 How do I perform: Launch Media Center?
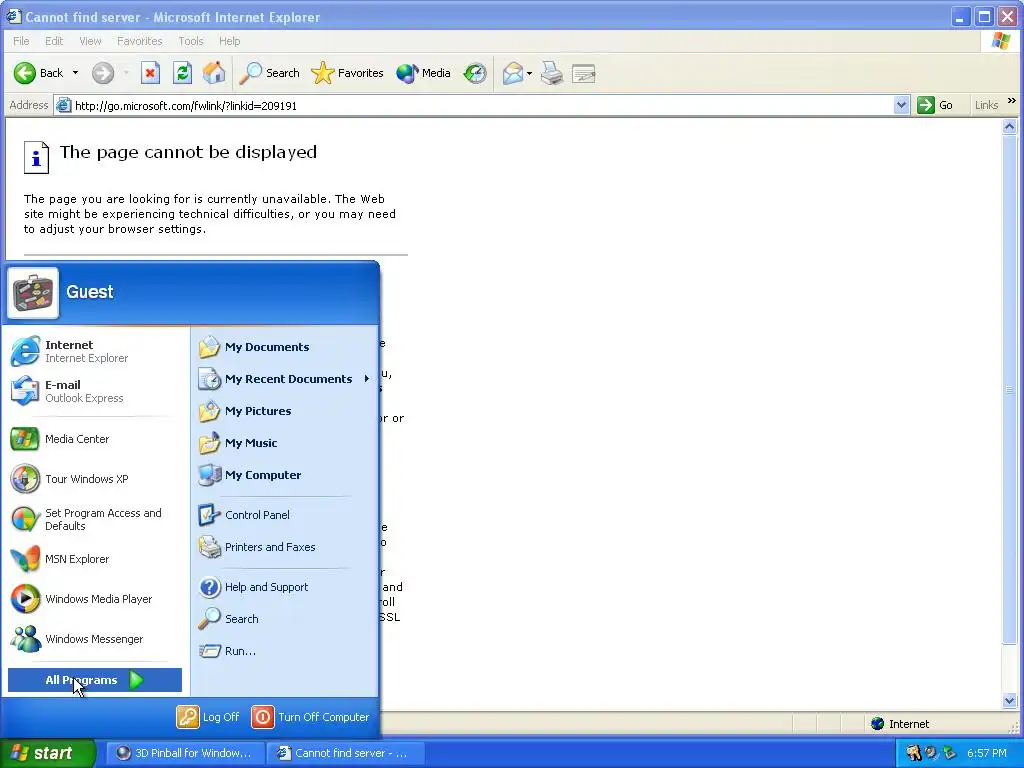[95, 439]
